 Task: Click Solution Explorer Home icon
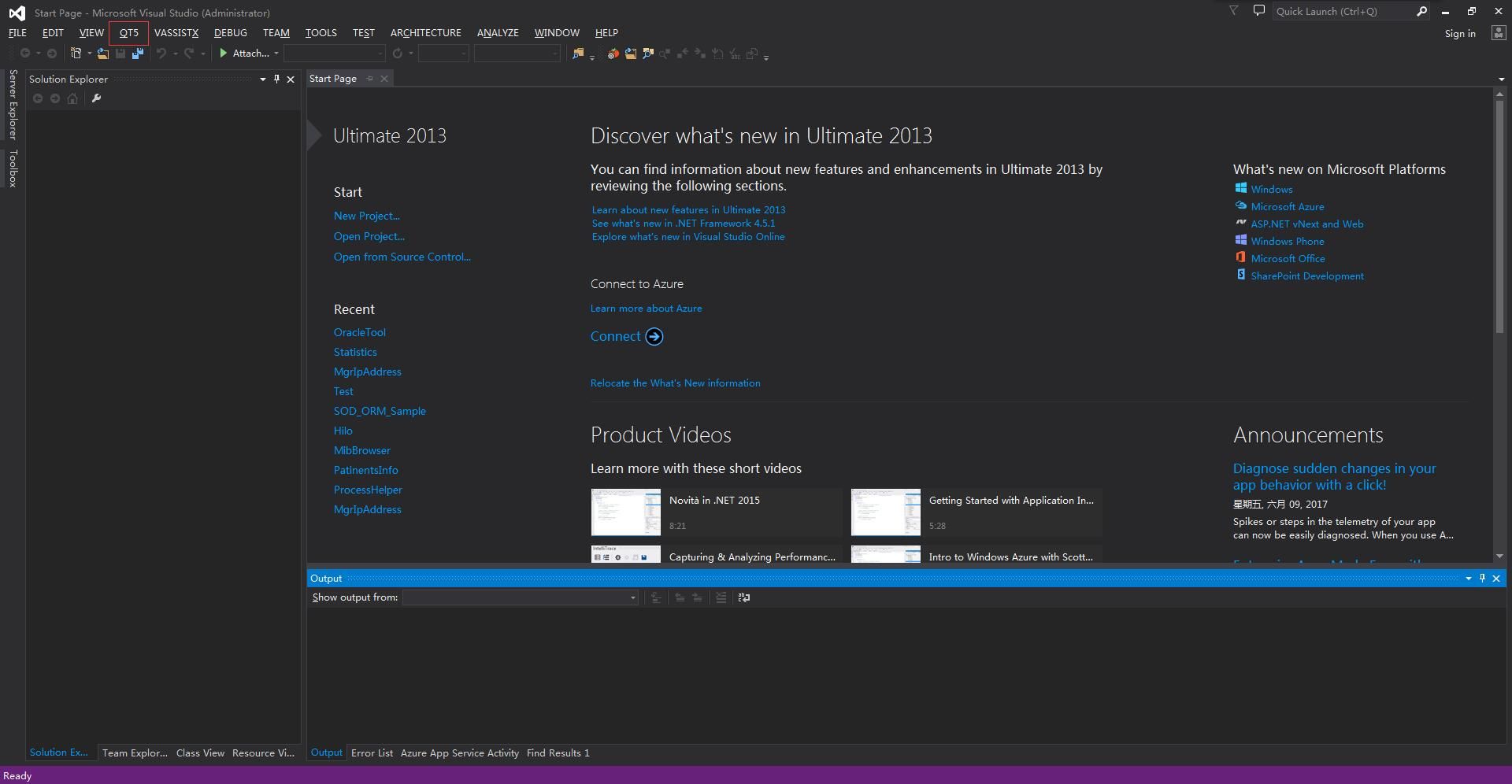tap(72, 98)
